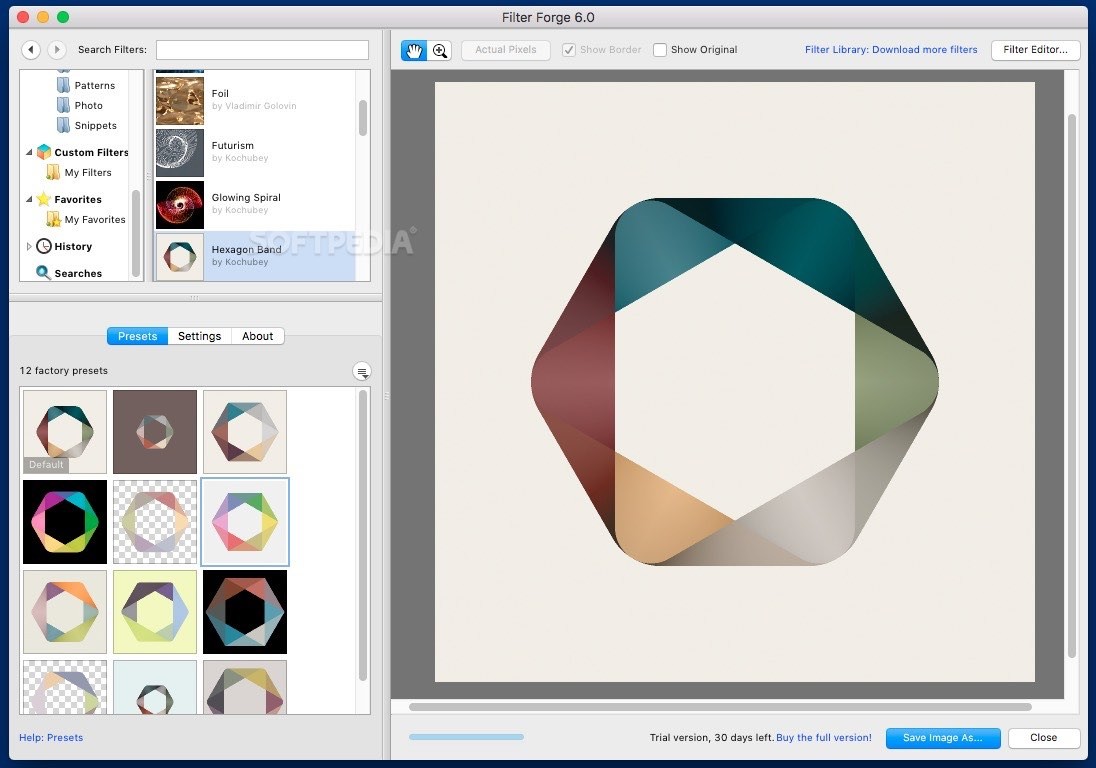The image size is (1096, 768).
Task: Select the Hand pan tool
Action: point(413,49)
